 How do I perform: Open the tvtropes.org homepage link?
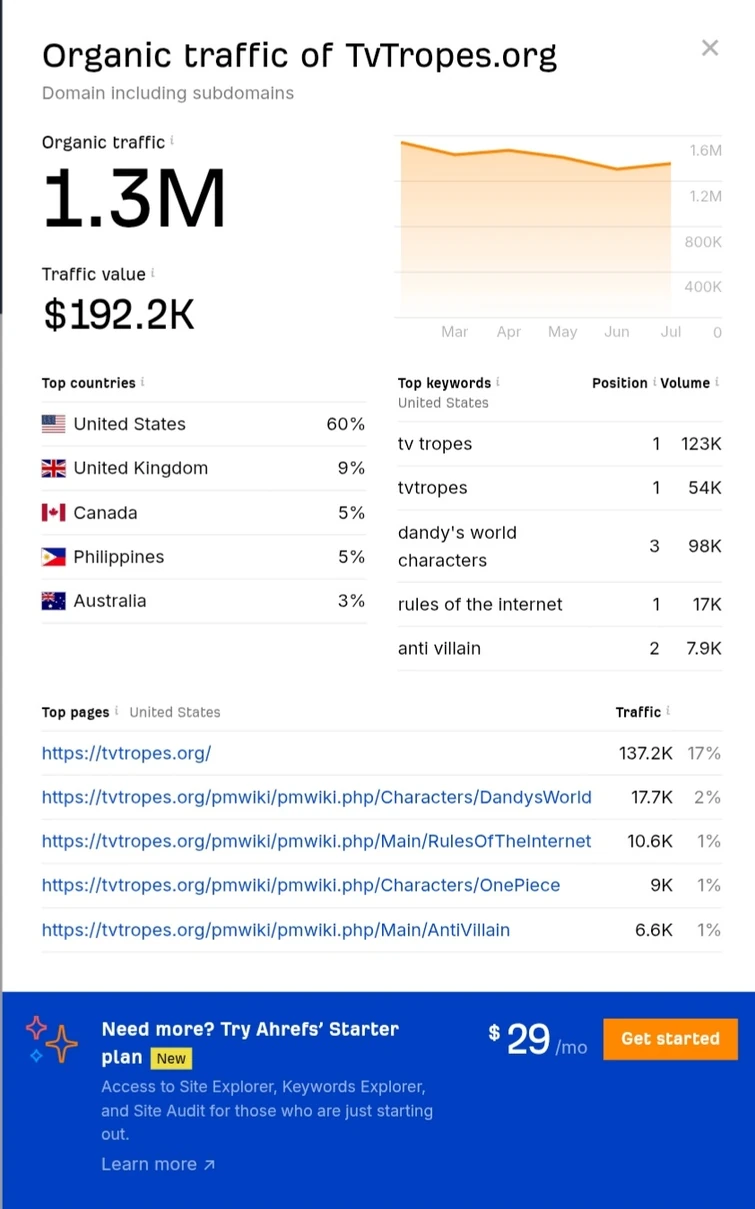pyautogui.click(x=126, y=753)
